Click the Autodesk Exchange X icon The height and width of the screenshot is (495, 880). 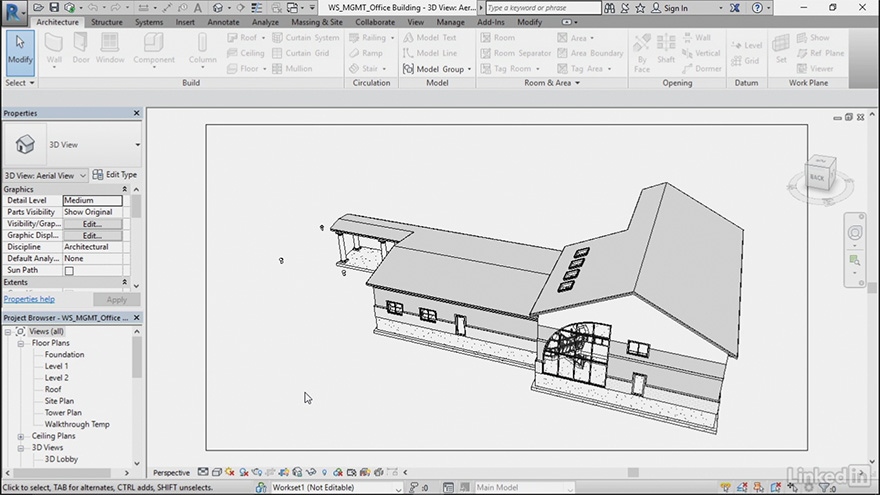pyautogui.click(x=735, y=8)
